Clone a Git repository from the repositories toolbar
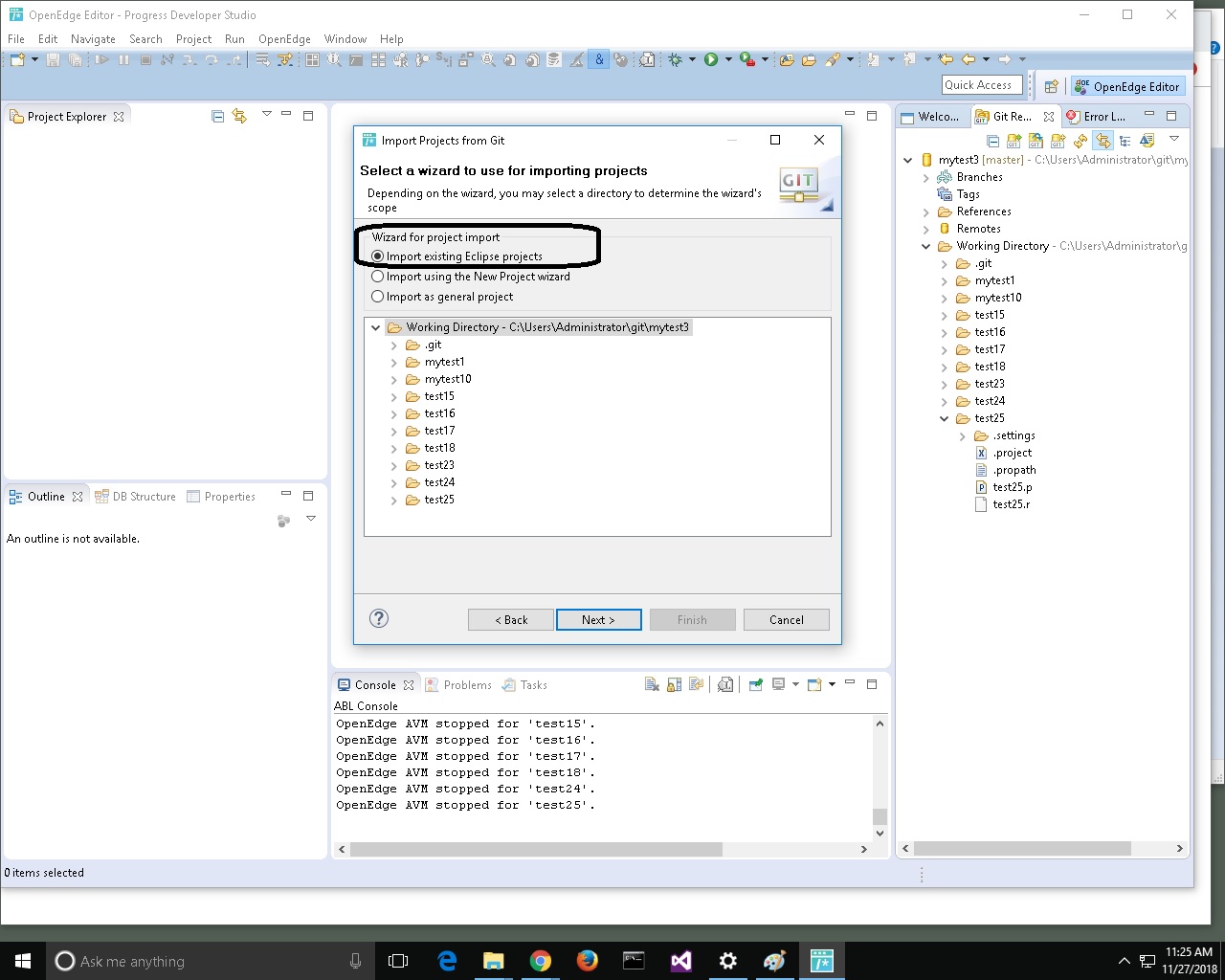 point(1035,140)
